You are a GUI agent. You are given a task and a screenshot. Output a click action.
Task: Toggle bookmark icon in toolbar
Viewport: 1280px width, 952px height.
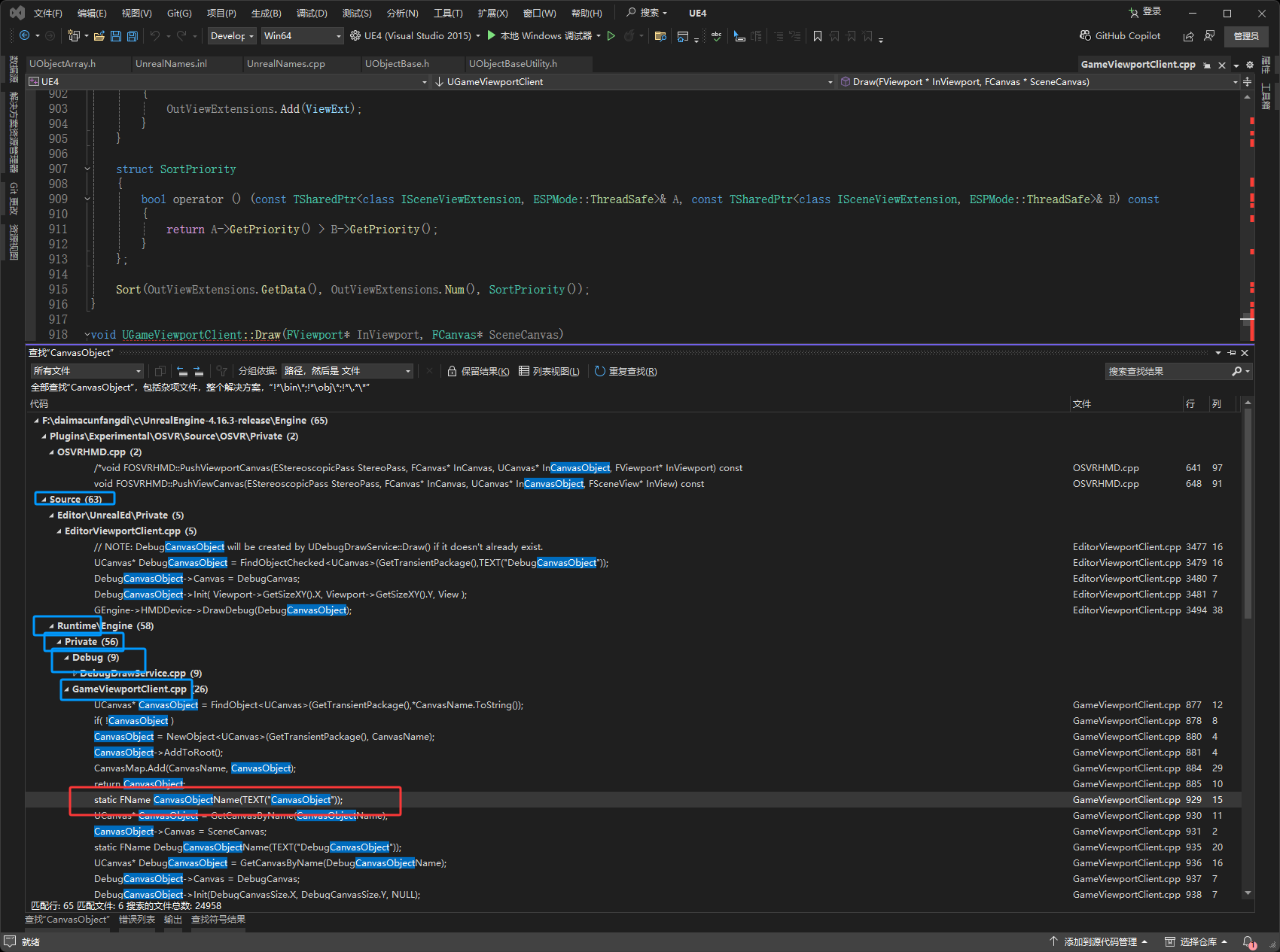[818, 35]
